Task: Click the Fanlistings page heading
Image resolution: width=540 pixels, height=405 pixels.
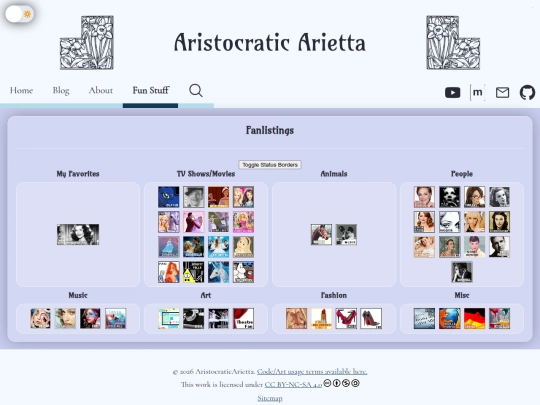Action: tap(270, 130)
